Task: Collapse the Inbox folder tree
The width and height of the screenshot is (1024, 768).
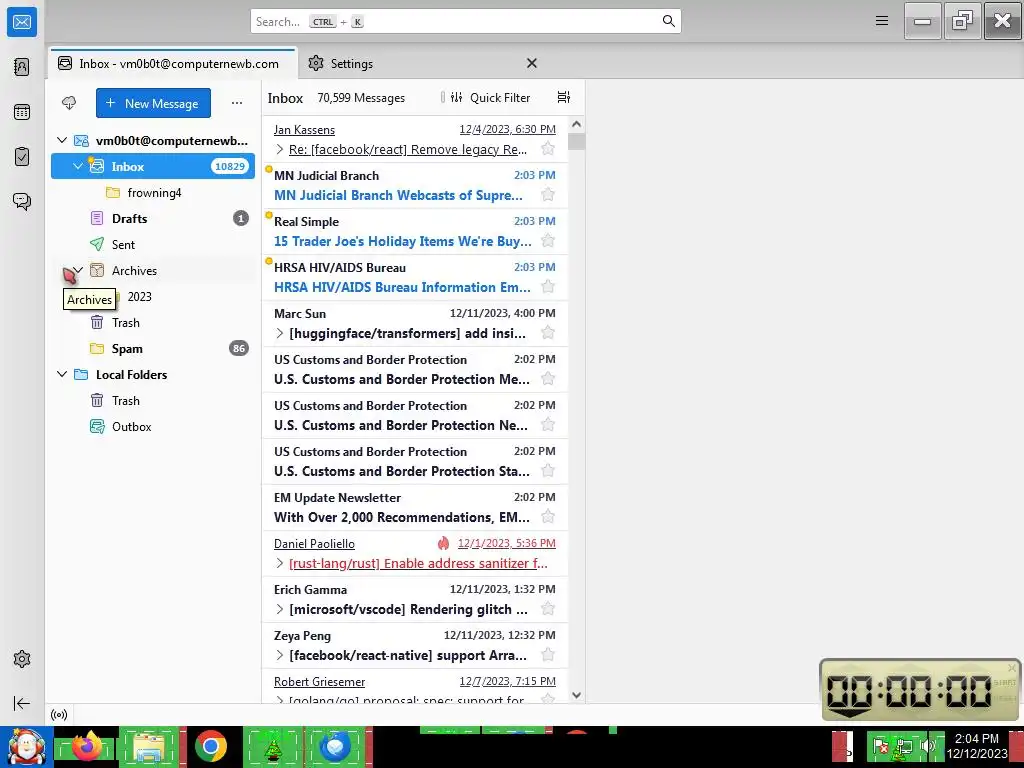Action: [78, 167]
